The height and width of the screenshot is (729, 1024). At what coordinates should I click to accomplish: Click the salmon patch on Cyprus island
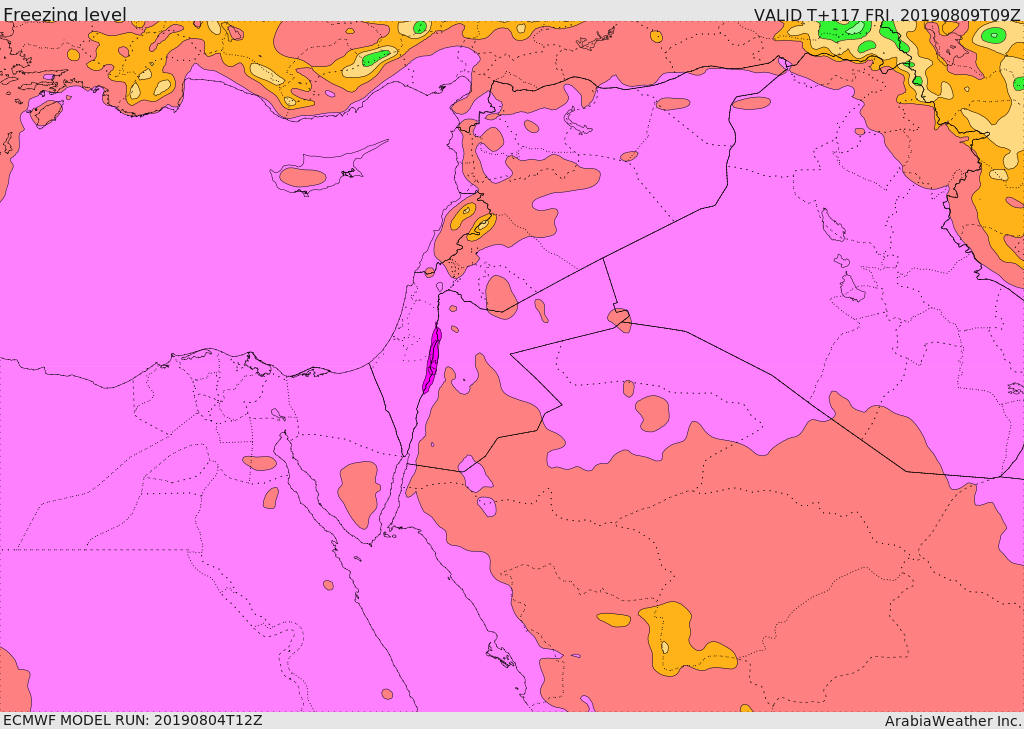[302, 177]
